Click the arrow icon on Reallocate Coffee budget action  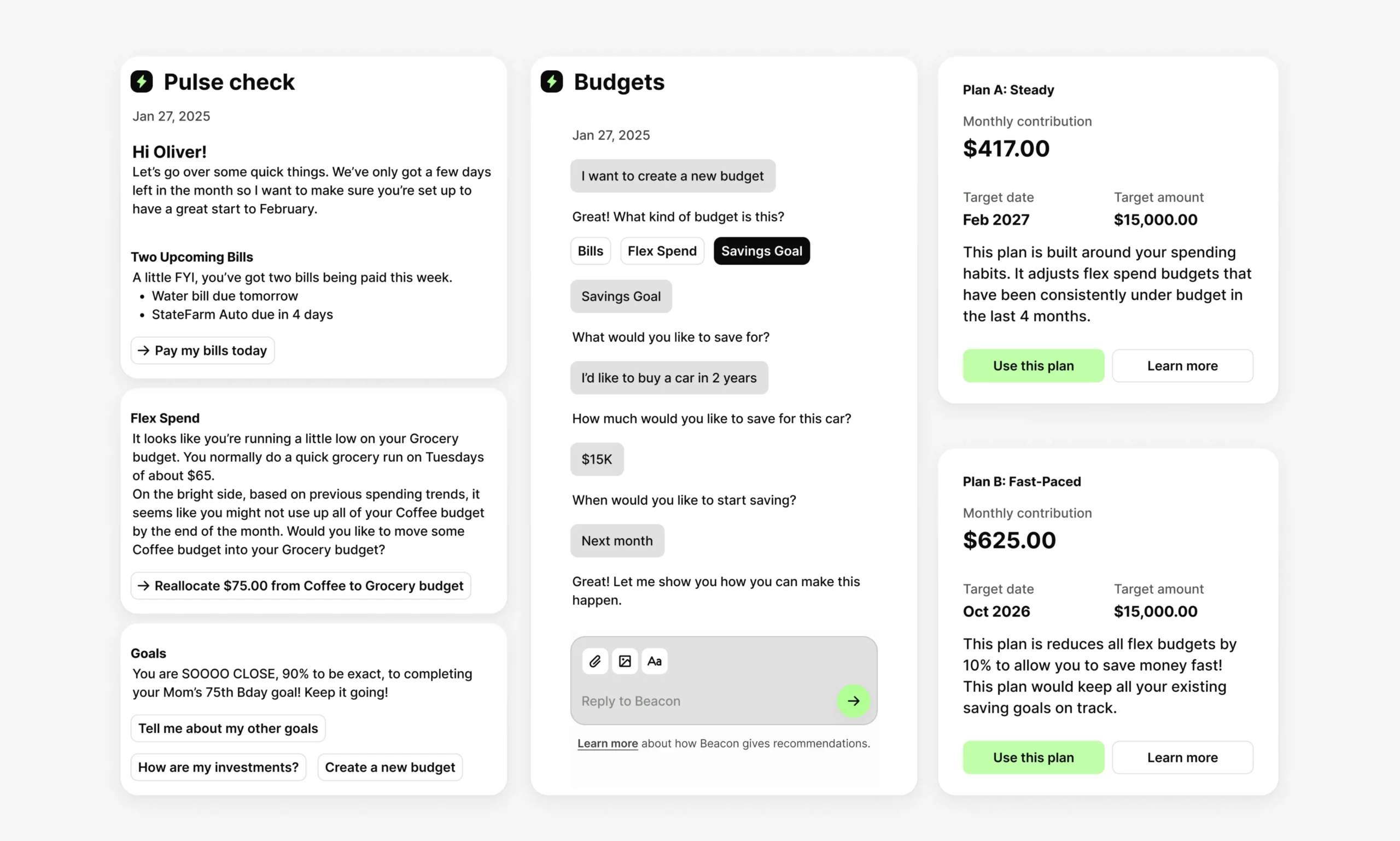pyautogui.click(x=145, y=586)
